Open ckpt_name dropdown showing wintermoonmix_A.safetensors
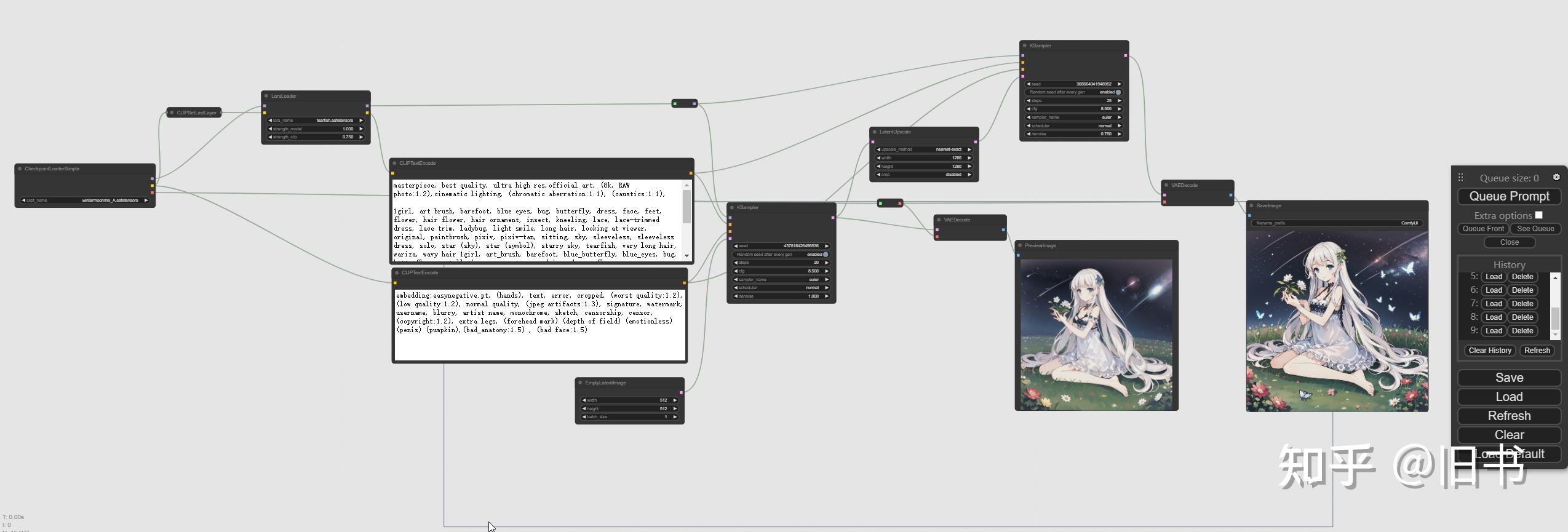The width and height of the screenshot is (1568, 532). click(x=85, y=200)
